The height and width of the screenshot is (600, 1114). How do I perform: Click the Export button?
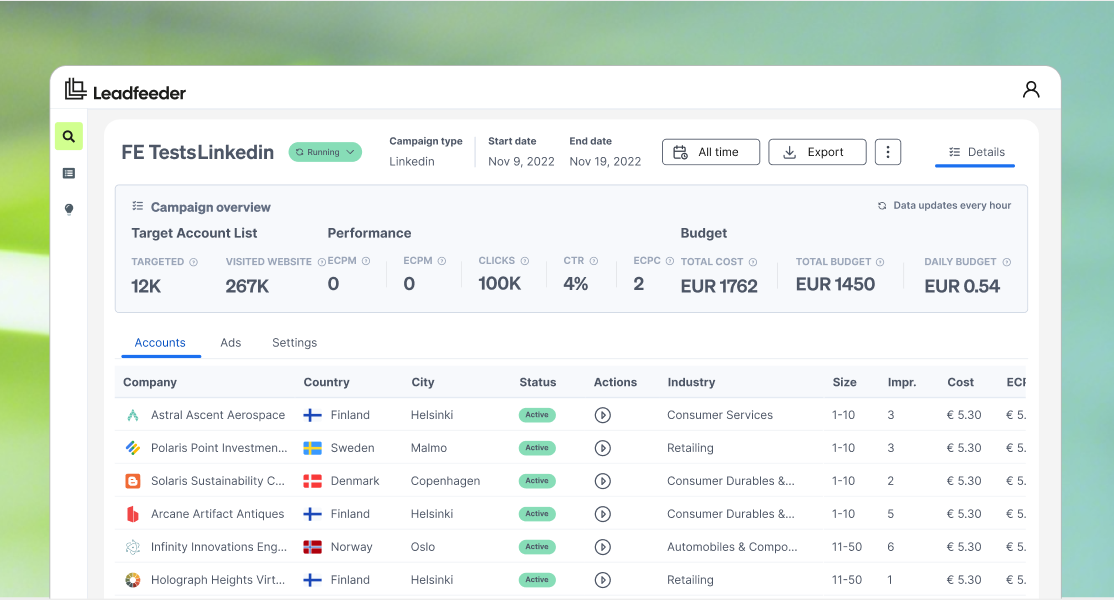[x=817, y=152]
